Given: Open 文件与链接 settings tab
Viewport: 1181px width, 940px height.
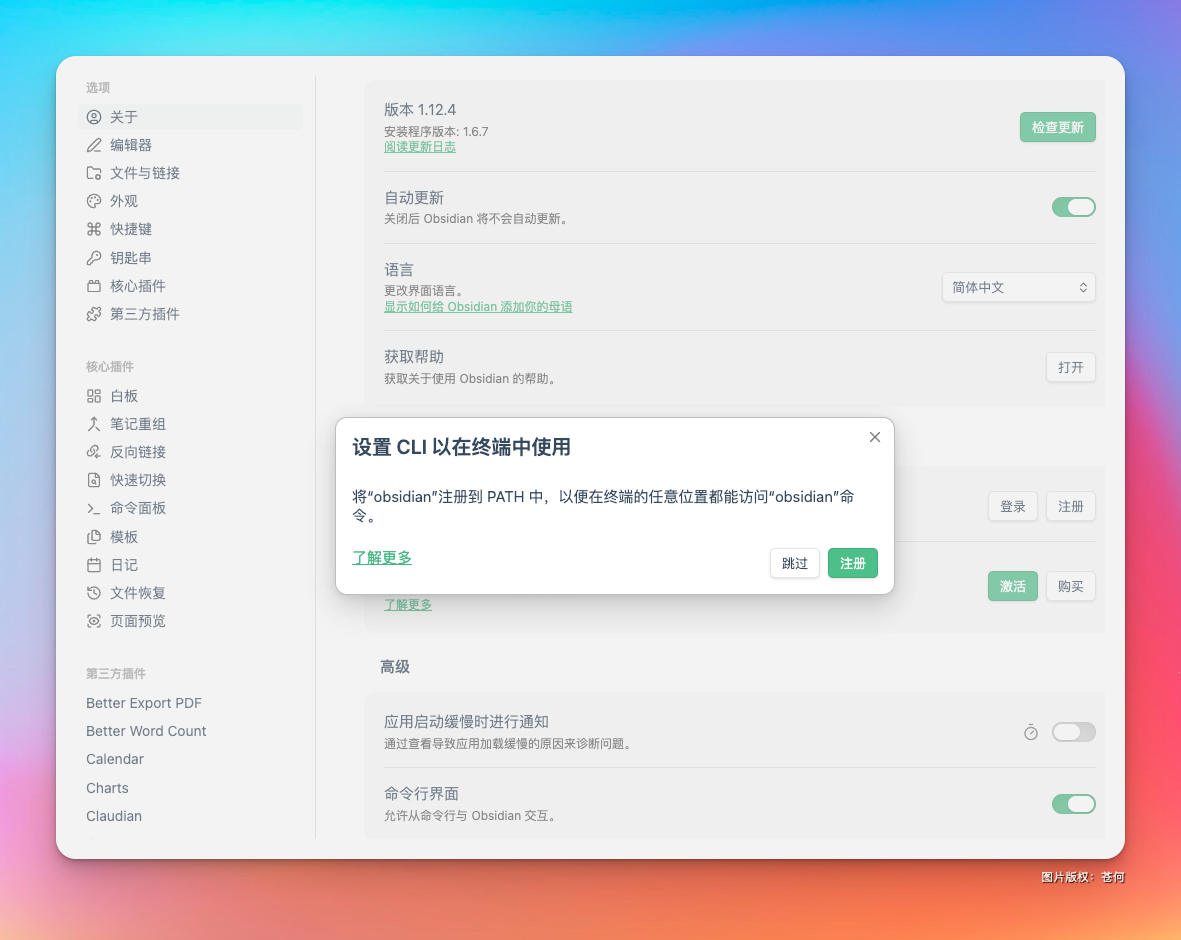Looking at the screenshot, I should (145, 173).
